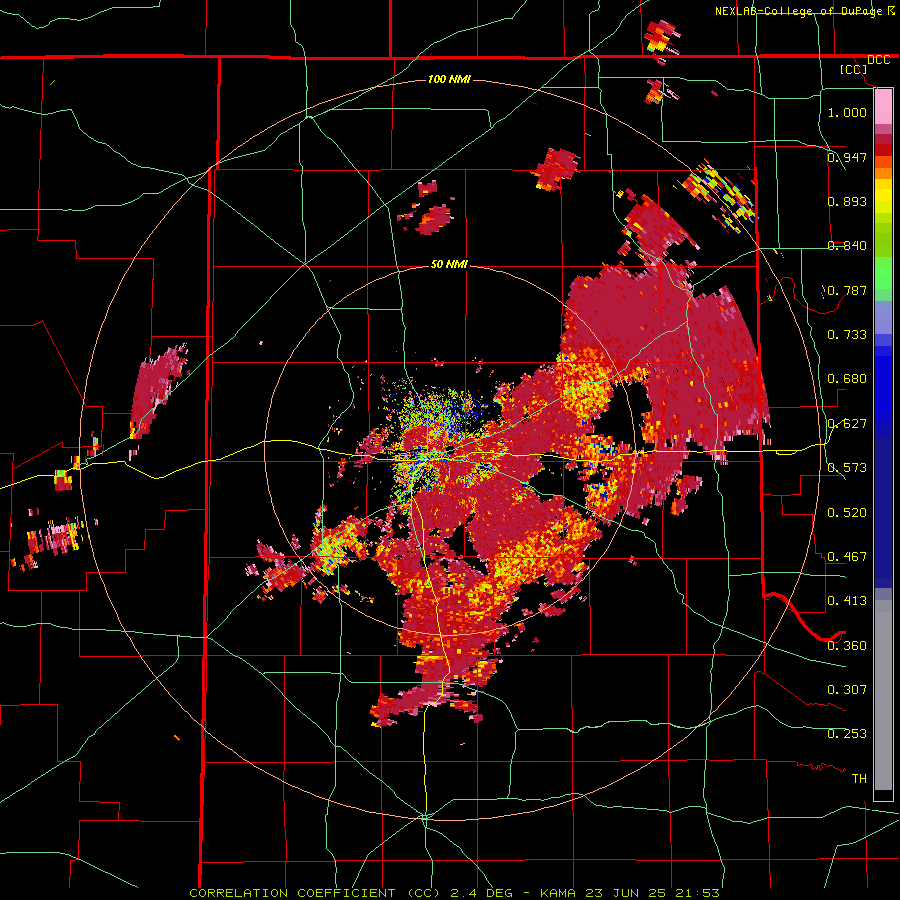900x900 pixels.
Task: Click the 'NEXLAB-College of DuPage' credit text
Action: coord(798,11)
